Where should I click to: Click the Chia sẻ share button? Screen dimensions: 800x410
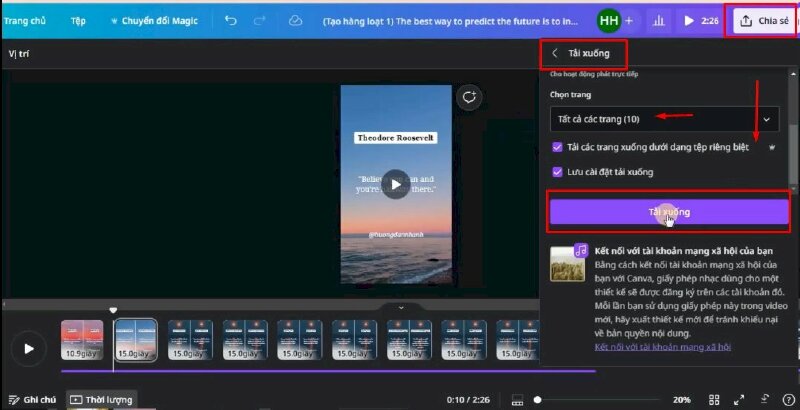pyautogui.click(x=764, y=21)
